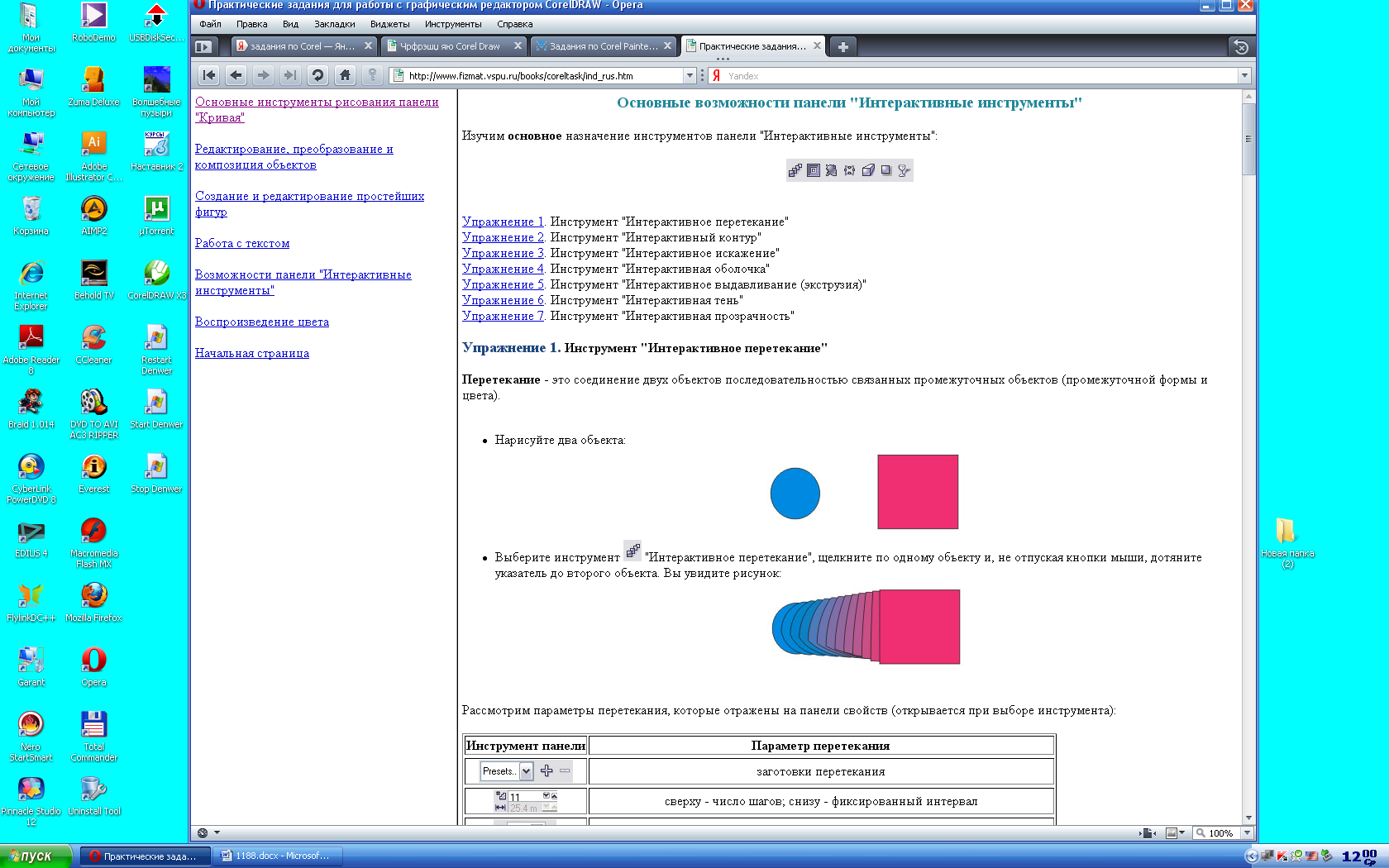Open a new tab with the plus button
This screenshot has width=1389, height=868.
click(842, 47)
